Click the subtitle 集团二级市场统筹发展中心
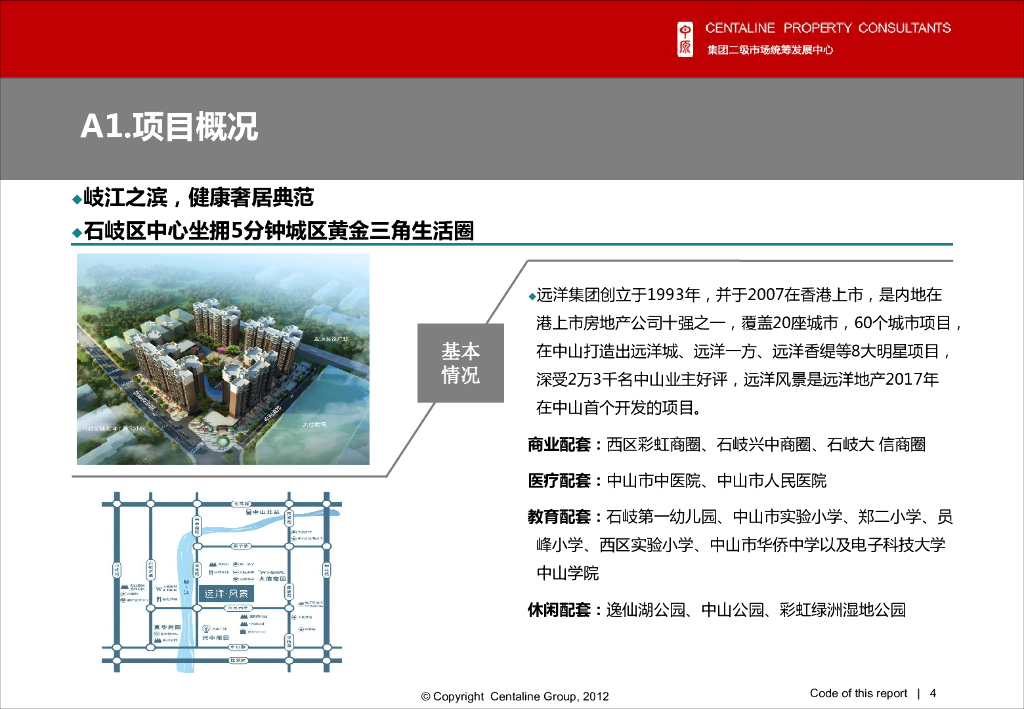Viewport: 1024px width, 709px height. [x=770, y=50]
